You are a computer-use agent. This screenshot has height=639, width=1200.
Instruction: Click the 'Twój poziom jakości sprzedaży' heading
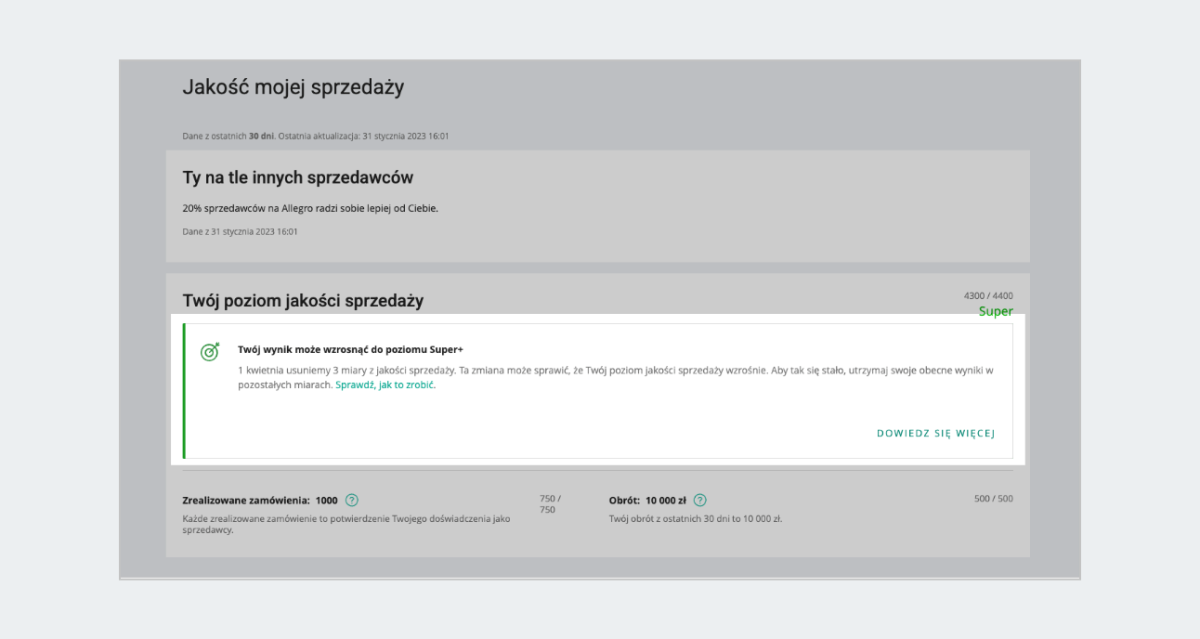pos(303,300)
